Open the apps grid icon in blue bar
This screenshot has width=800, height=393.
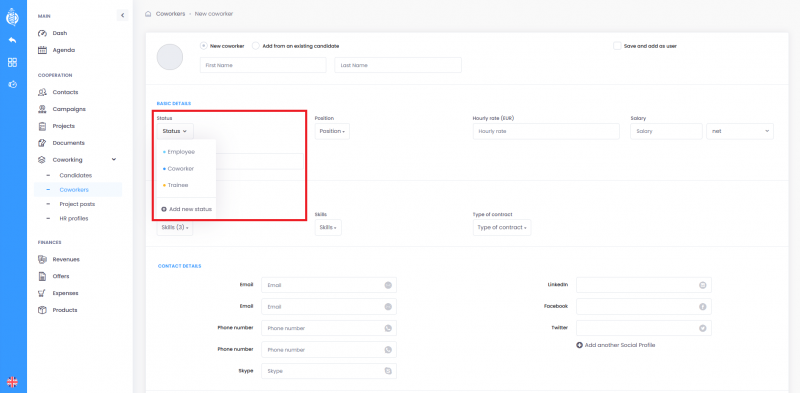tap(12, 62)
